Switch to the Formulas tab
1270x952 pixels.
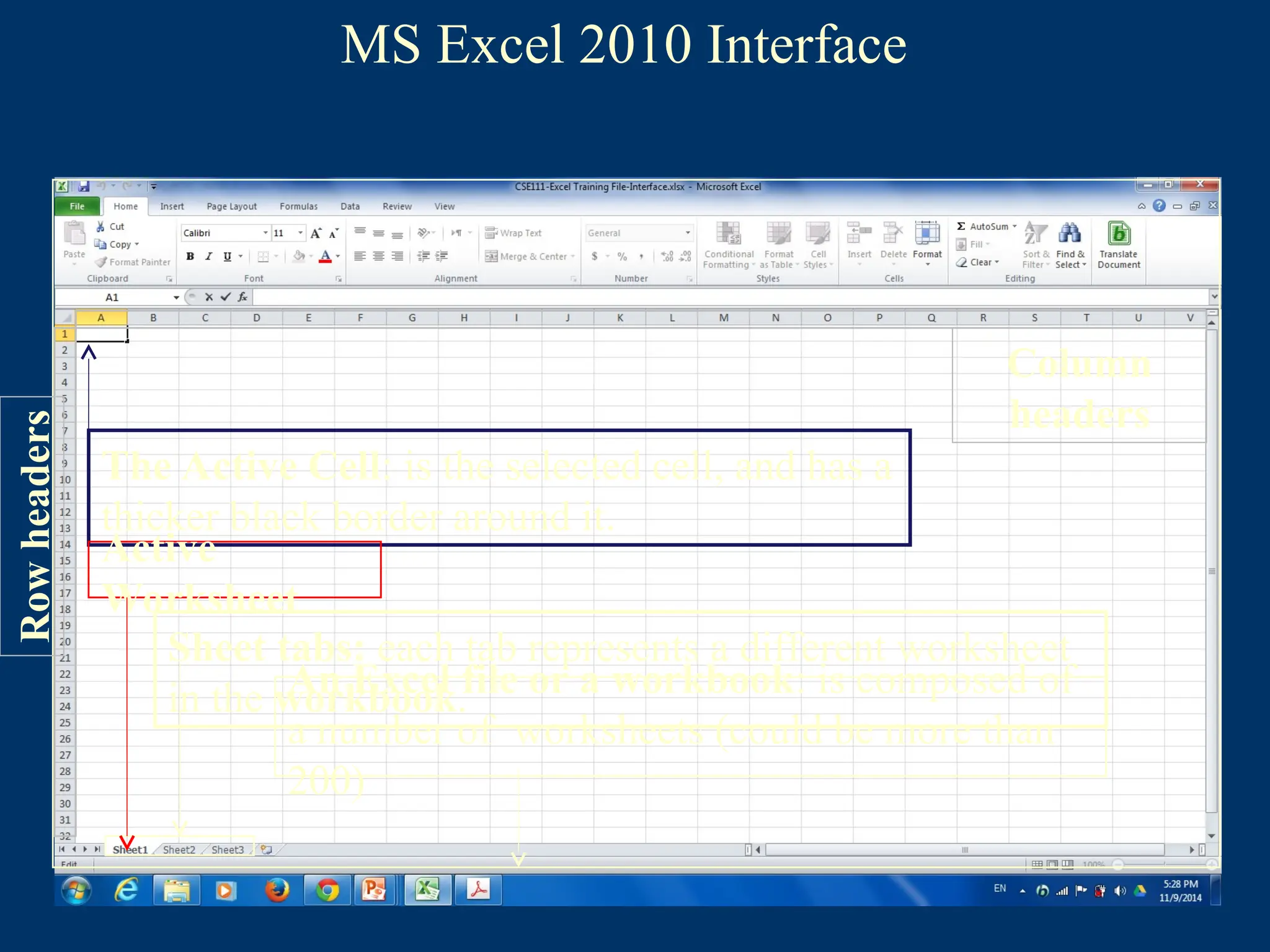coord(298,206)
